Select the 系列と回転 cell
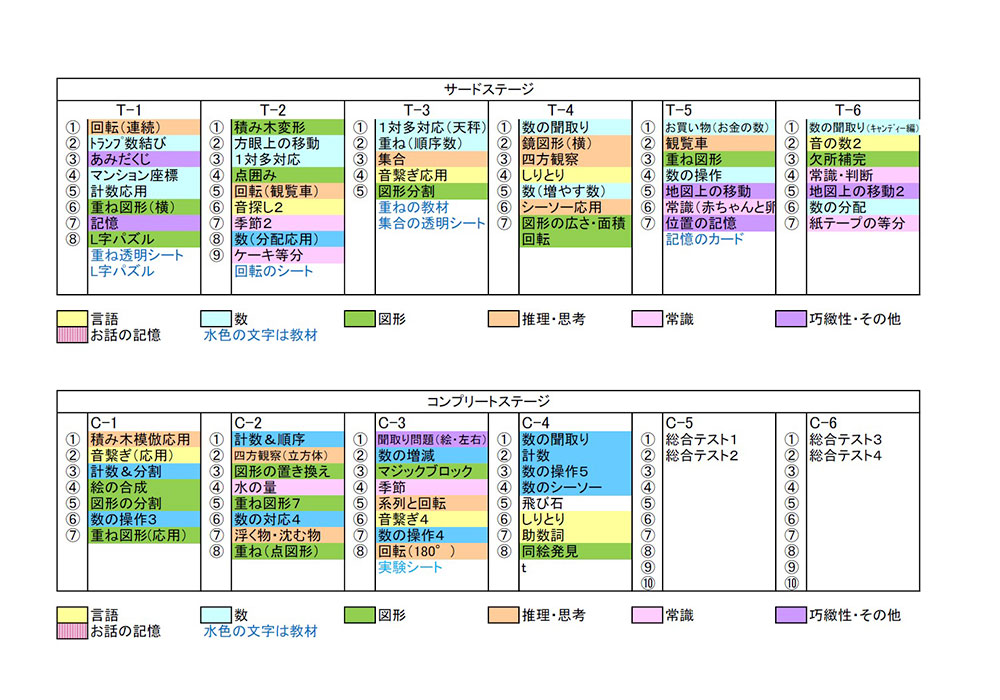This screenshot has height=700, width=1000. click(x=432, y=503)
